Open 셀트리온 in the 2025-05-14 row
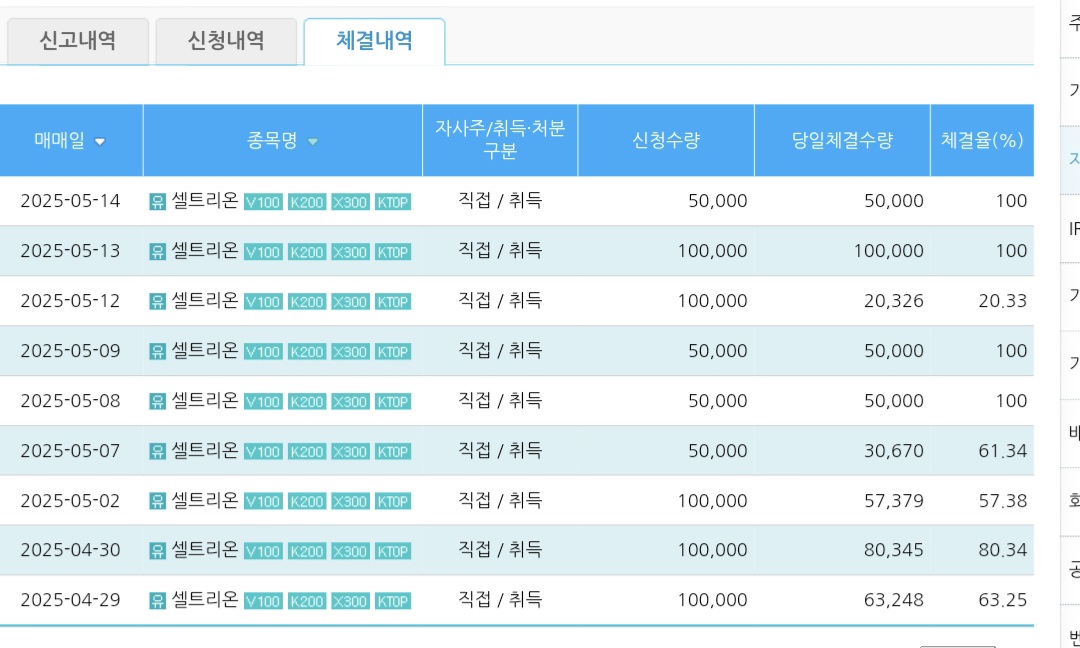The image size is (1080, 648). pyautogui.click(x=205, y=200)
